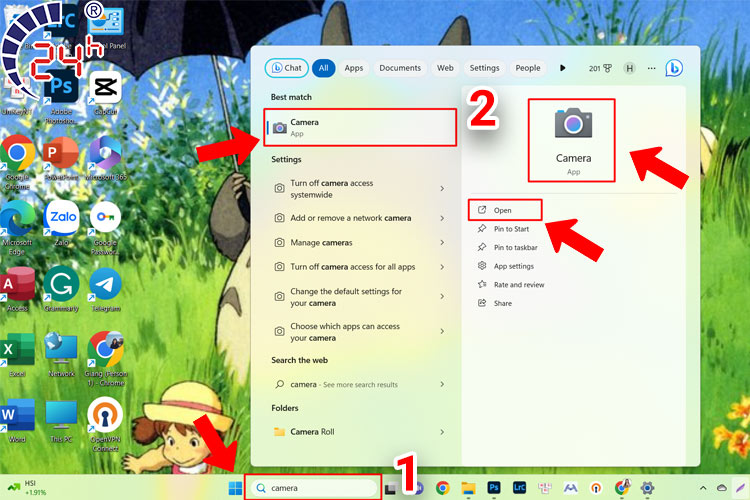Viewport: 750px width, 500px height.
Task: Expand Turn off camera access systemwide chevron
Action: [442, 189]
